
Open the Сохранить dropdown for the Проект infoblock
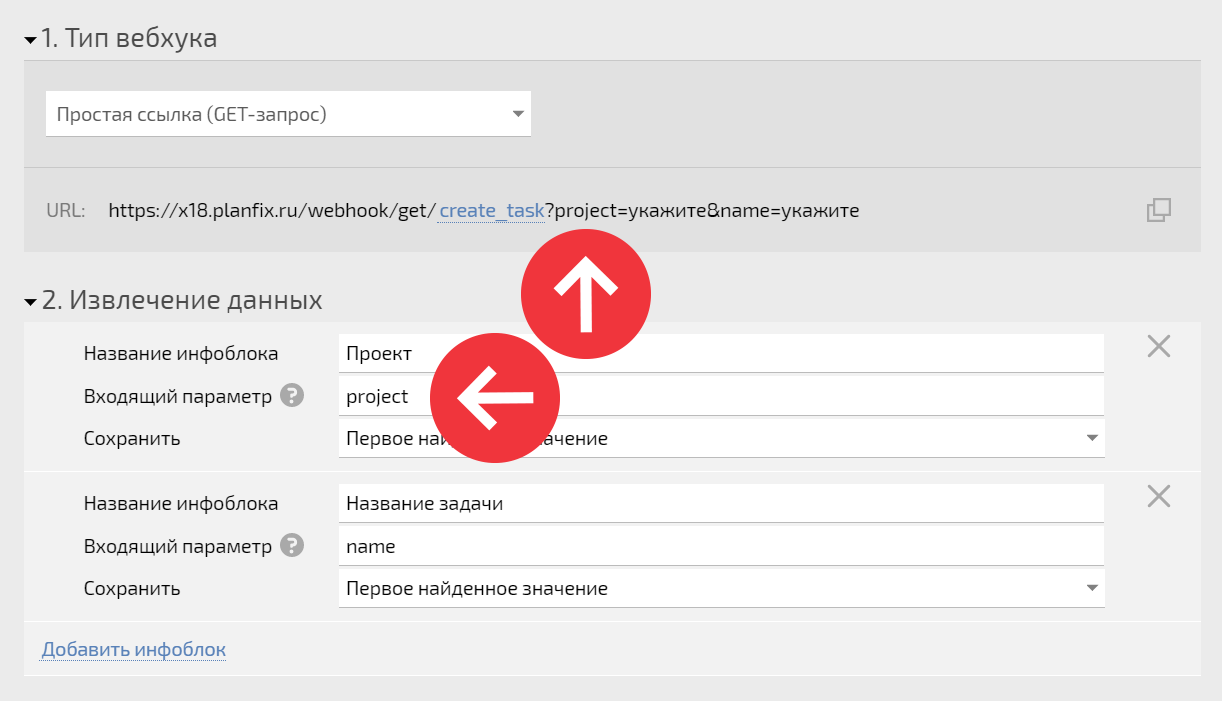(x=721, y=438)
